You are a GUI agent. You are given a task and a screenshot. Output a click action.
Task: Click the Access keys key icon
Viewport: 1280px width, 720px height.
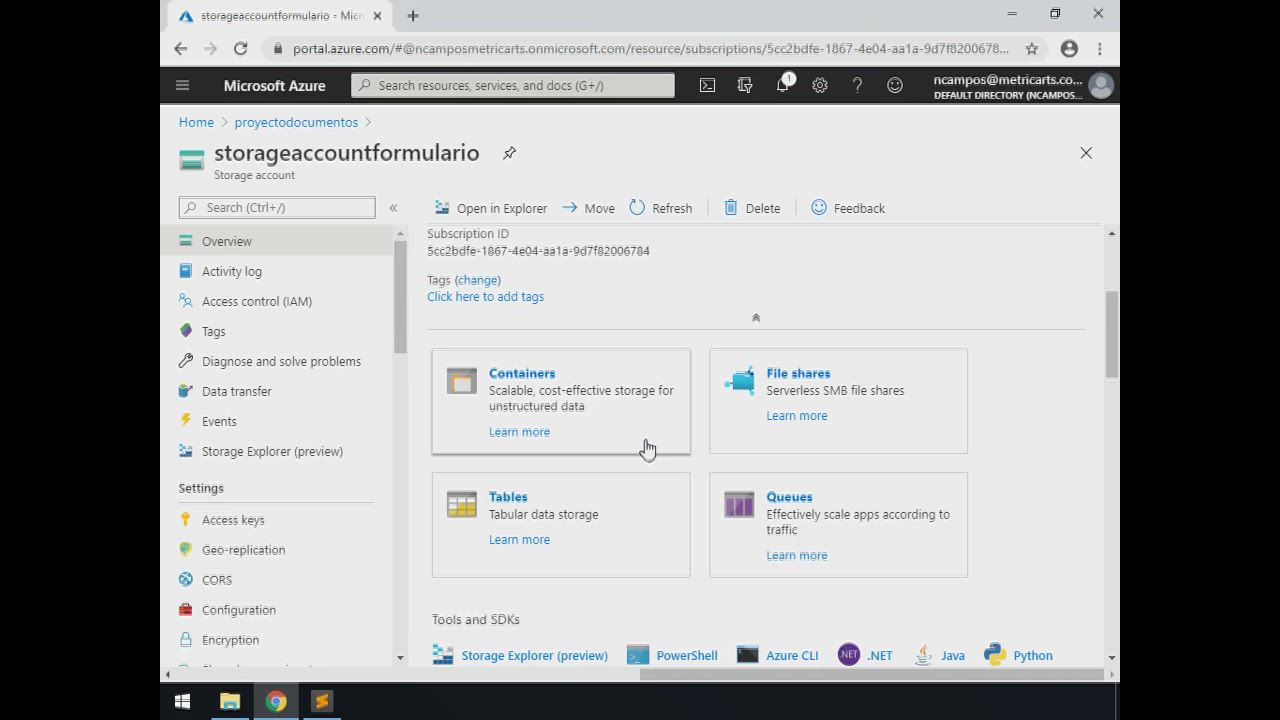point(185,519)
